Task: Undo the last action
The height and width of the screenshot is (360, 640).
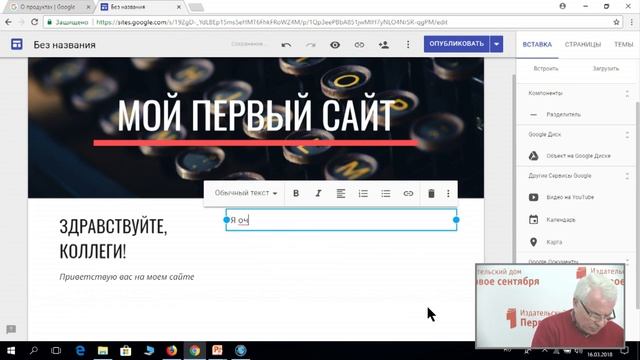Action: 286,44
